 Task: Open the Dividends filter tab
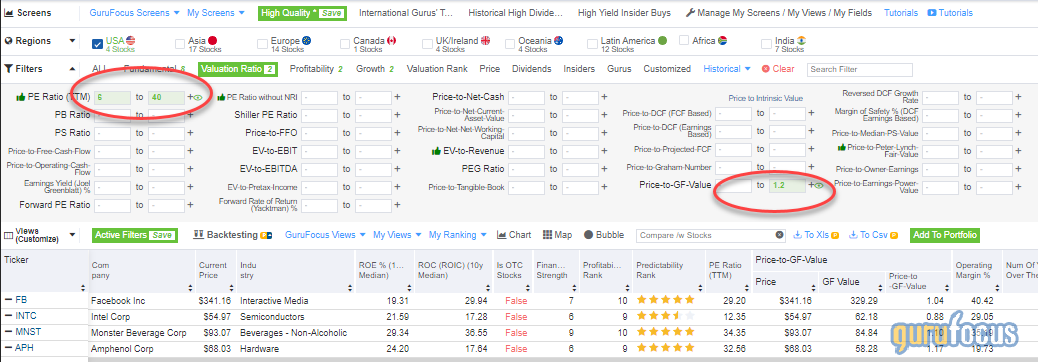[x=532, y=69]
